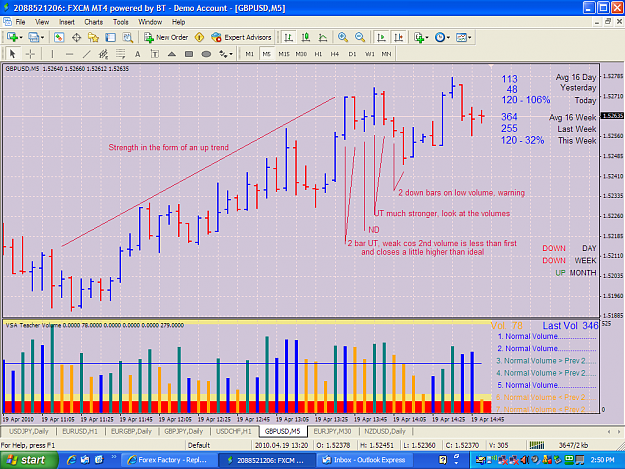Viewport: 625px width, 469px height.
Task: Click the New Chart toolbar icon
Action: pos(12,37)
